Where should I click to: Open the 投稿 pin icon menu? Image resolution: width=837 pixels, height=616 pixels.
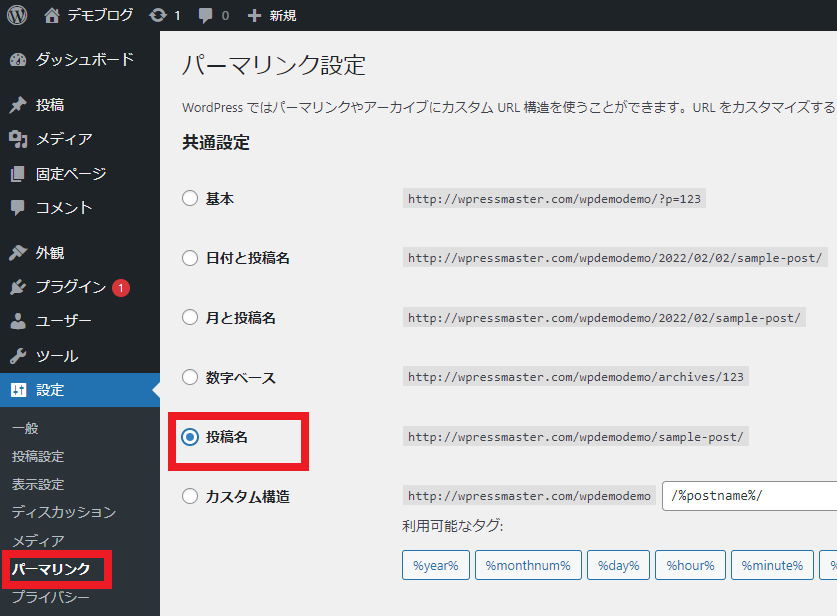18,105
